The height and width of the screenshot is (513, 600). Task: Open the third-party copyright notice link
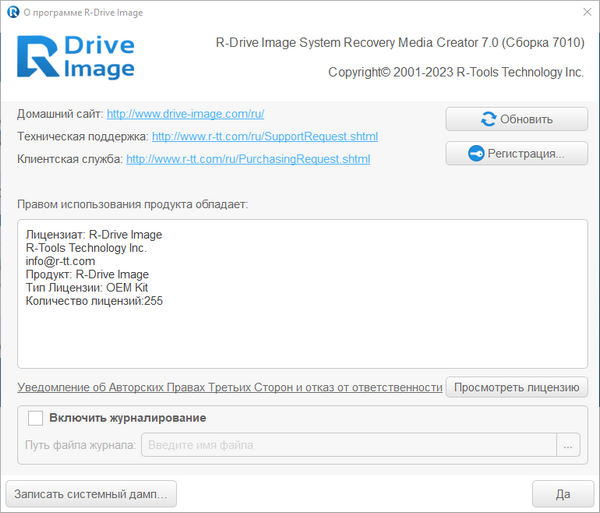[229, 387]
